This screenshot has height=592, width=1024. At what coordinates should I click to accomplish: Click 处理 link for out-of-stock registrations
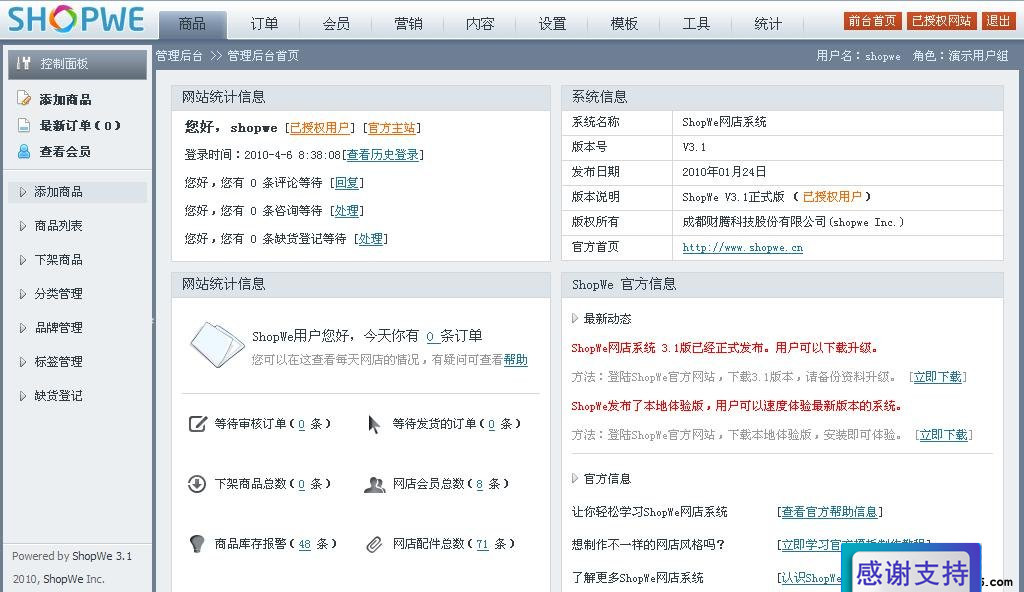(370, 239)
